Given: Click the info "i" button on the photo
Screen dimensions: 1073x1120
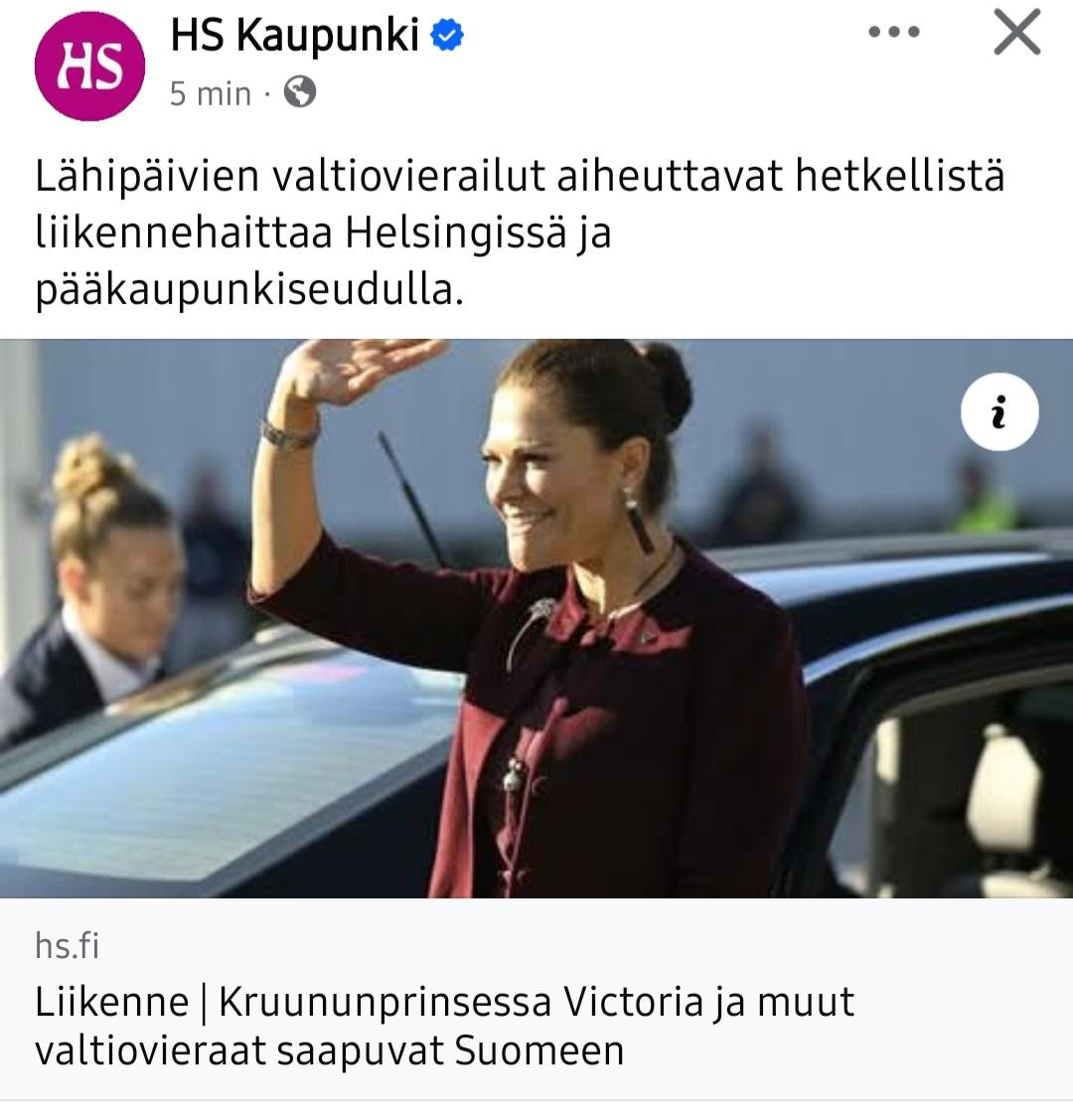Looking at the screenshot, I should click(x=999, y=412).
